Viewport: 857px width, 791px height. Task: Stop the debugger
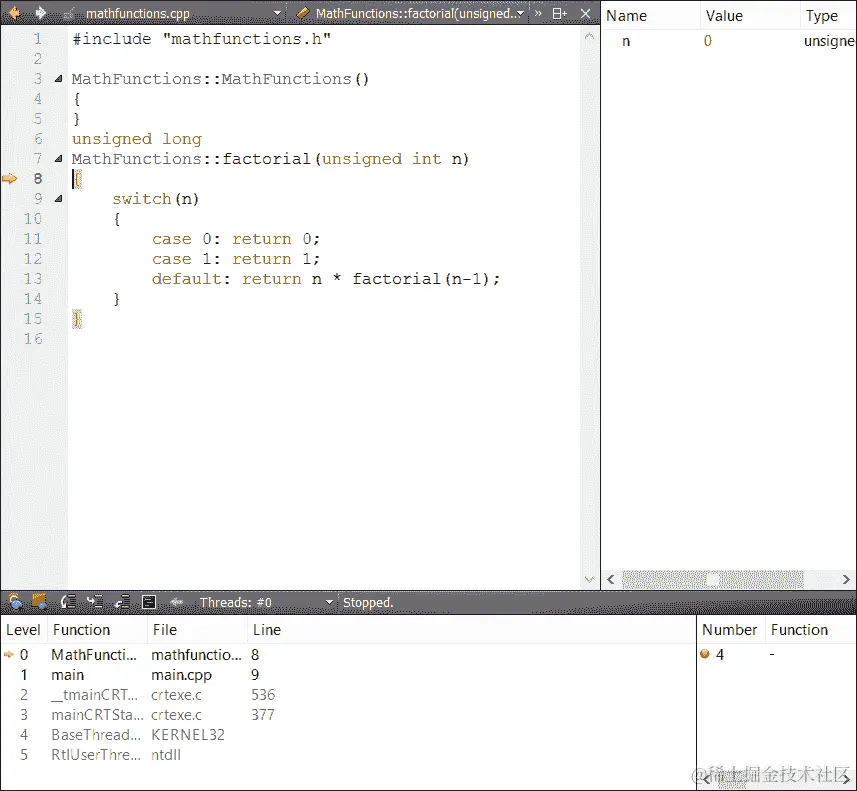point(39,602)
